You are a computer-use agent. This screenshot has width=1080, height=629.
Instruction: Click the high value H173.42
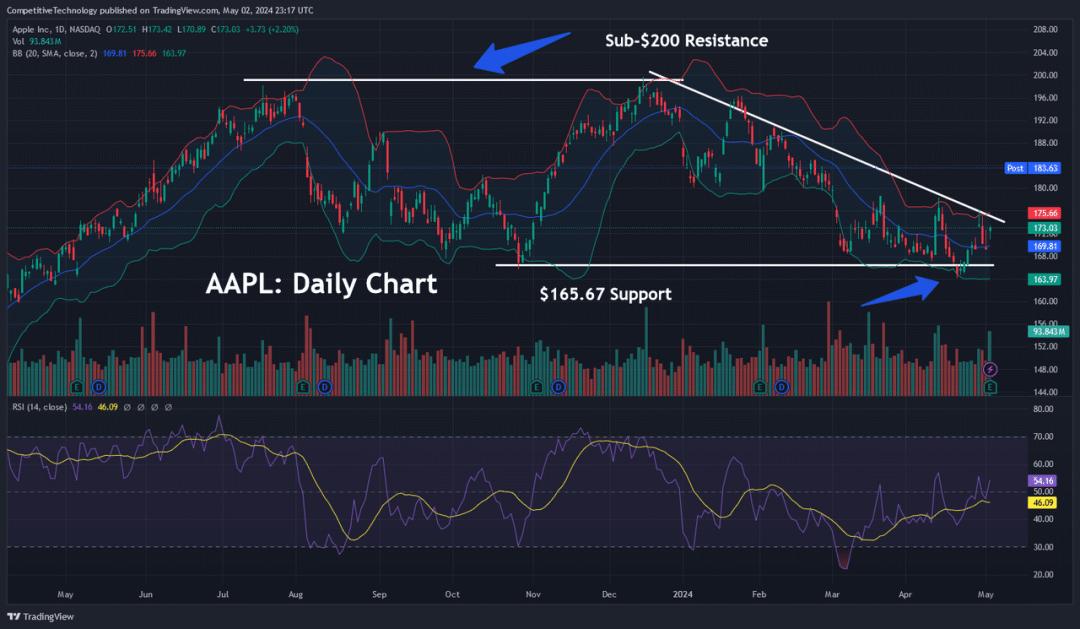[x=157, y=30]
